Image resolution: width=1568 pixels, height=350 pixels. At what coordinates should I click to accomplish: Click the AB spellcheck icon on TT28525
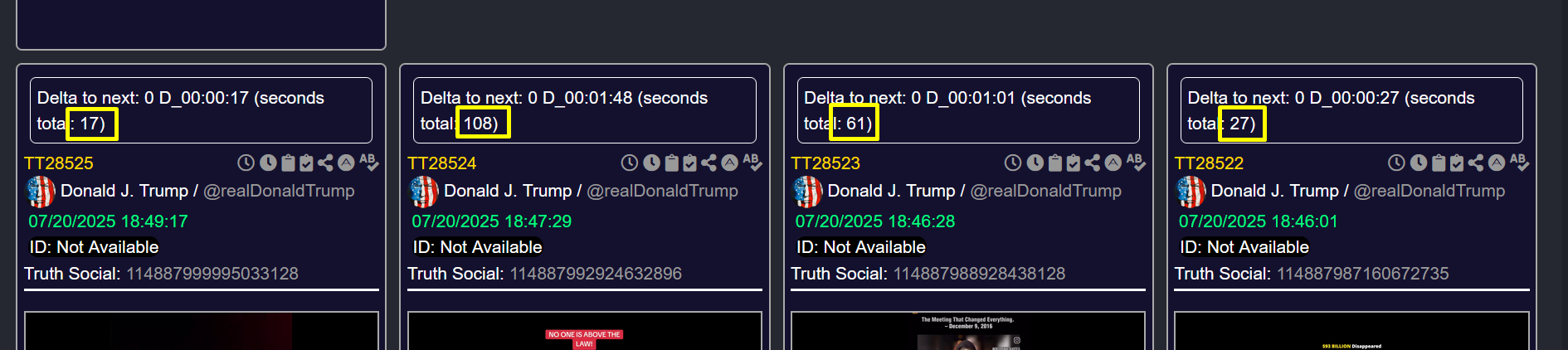[369, 162]
